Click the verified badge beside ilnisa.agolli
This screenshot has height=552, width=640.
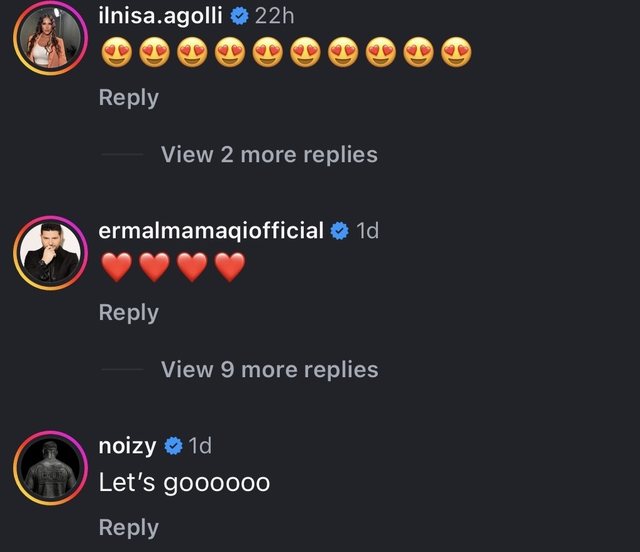click(240, 16)
